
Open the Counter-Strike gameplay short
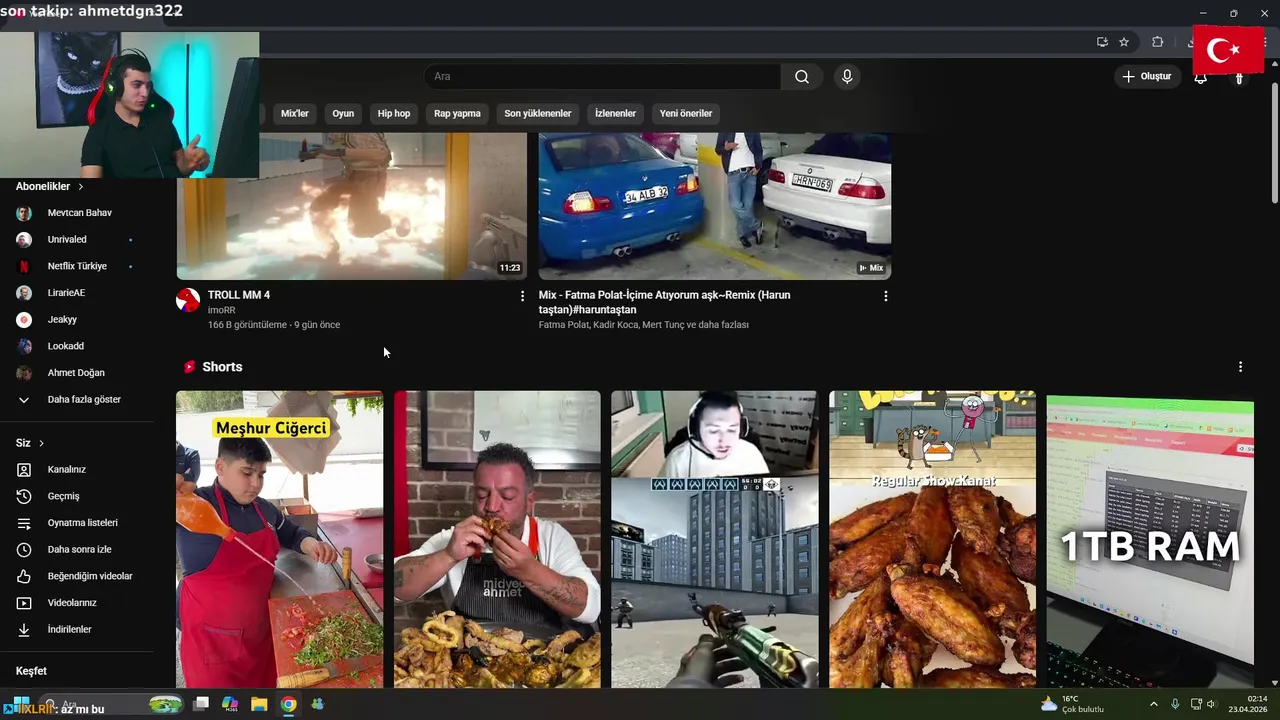tap(714, 539)
